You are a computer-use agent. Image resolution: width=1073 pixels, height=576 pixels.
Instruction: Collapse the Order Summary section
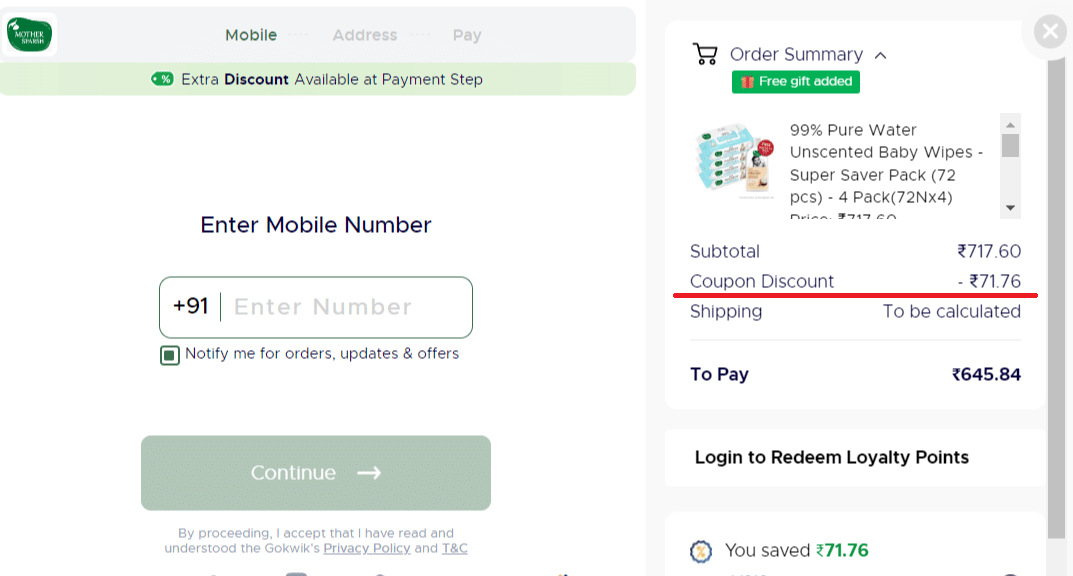coord(880,56)
